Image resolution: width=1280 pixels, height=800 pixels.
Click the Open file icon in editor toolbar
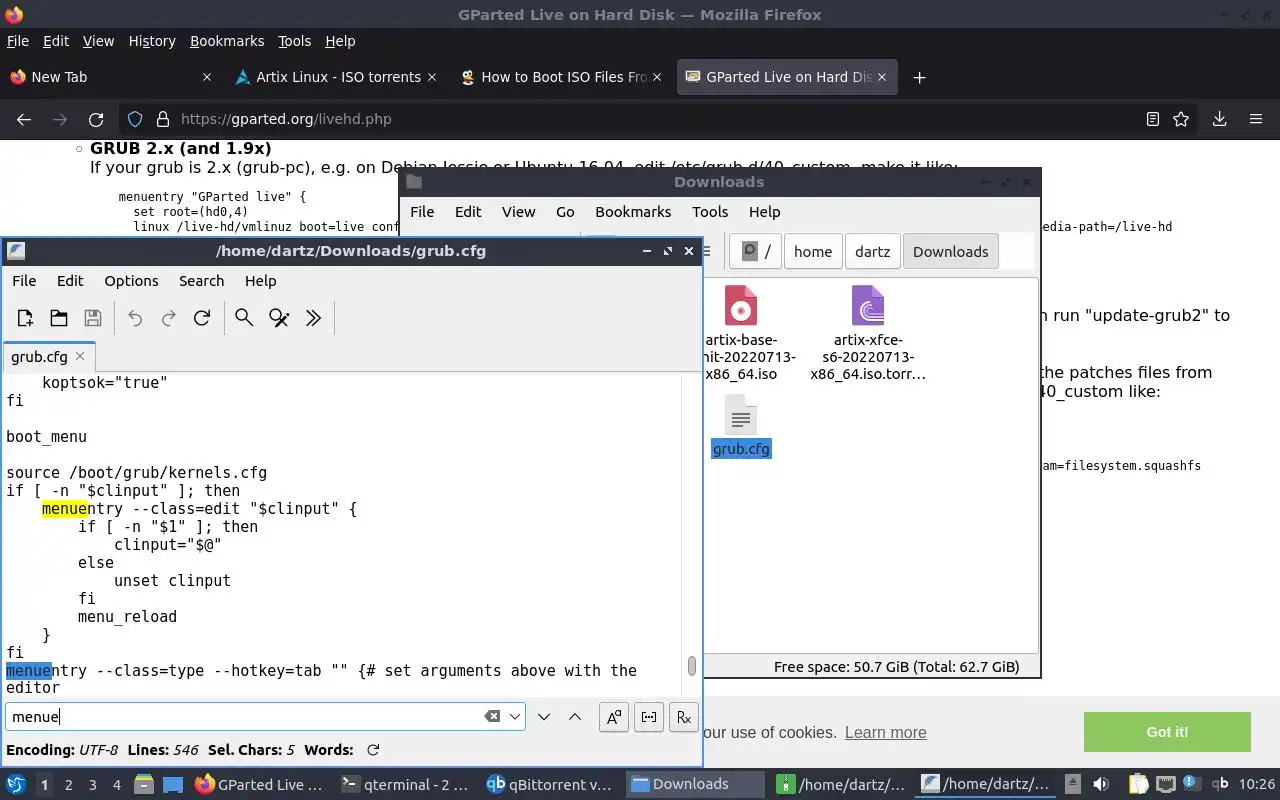click(59, 318)
